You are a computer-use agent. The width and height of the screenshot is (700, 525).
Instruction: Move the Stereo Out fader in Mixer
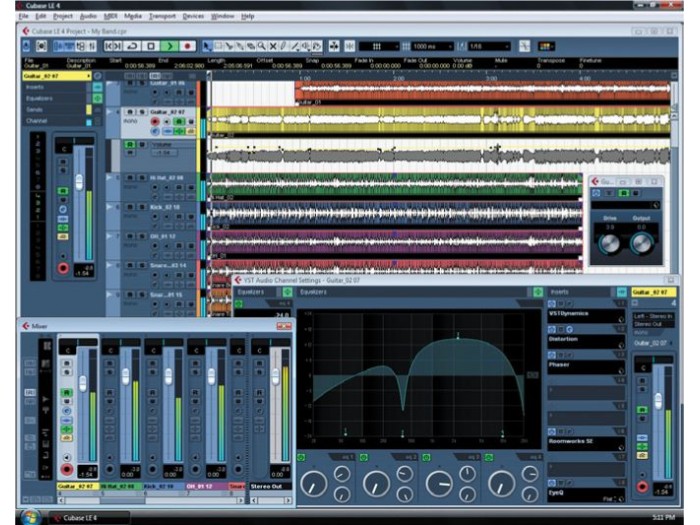click(x=275, y=376)
